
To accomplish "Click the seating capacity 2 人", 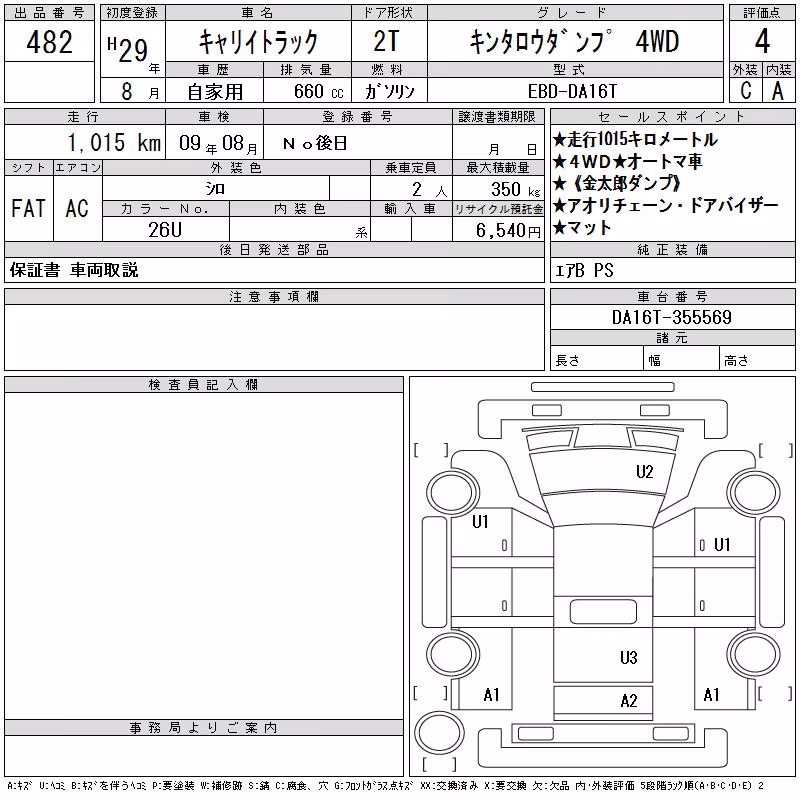I will [x=429, y=190].
